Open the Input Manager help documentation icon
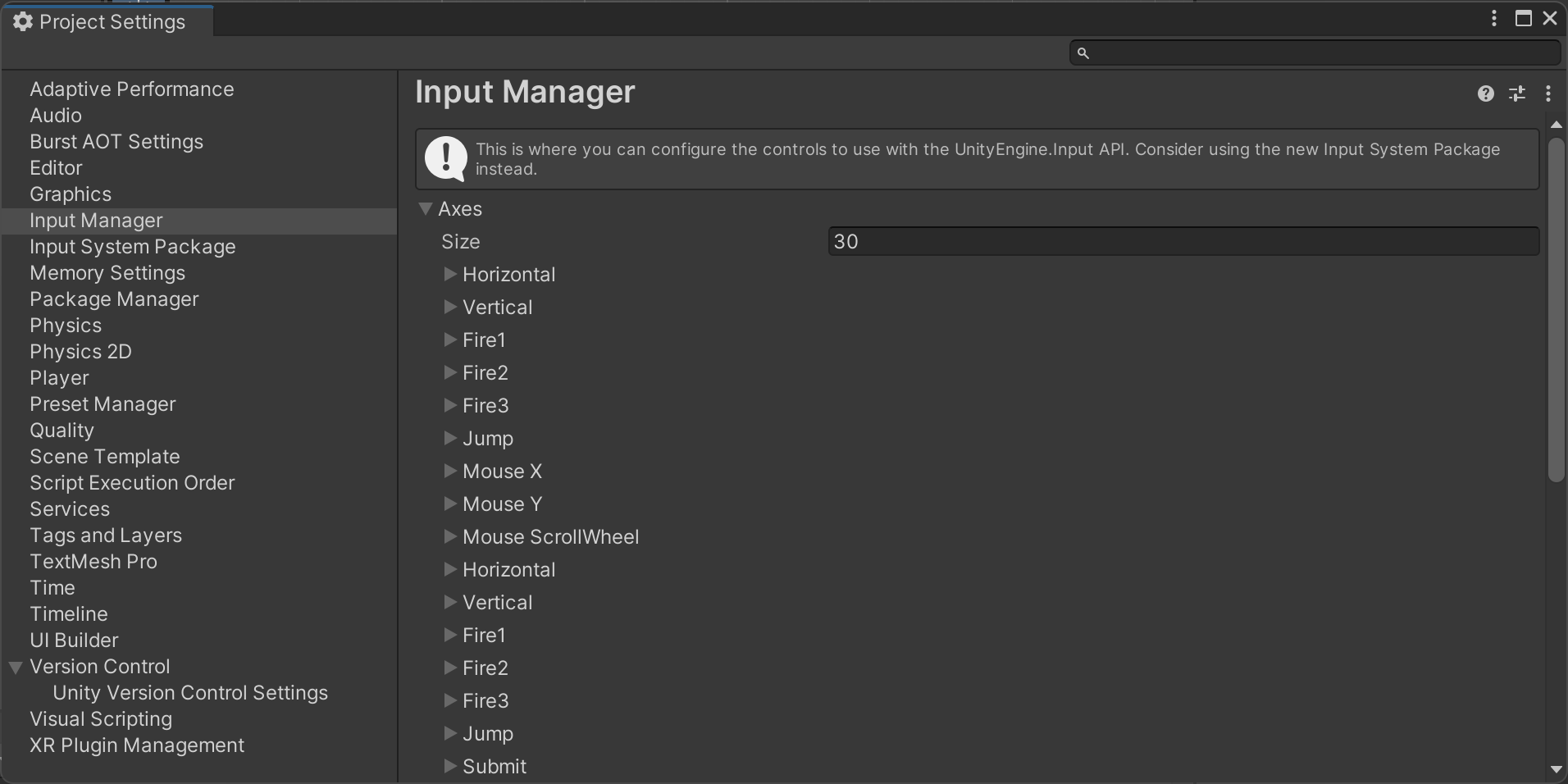Screen dimensions: 1568x784 pyautogui.click(x=1485, y=93)
